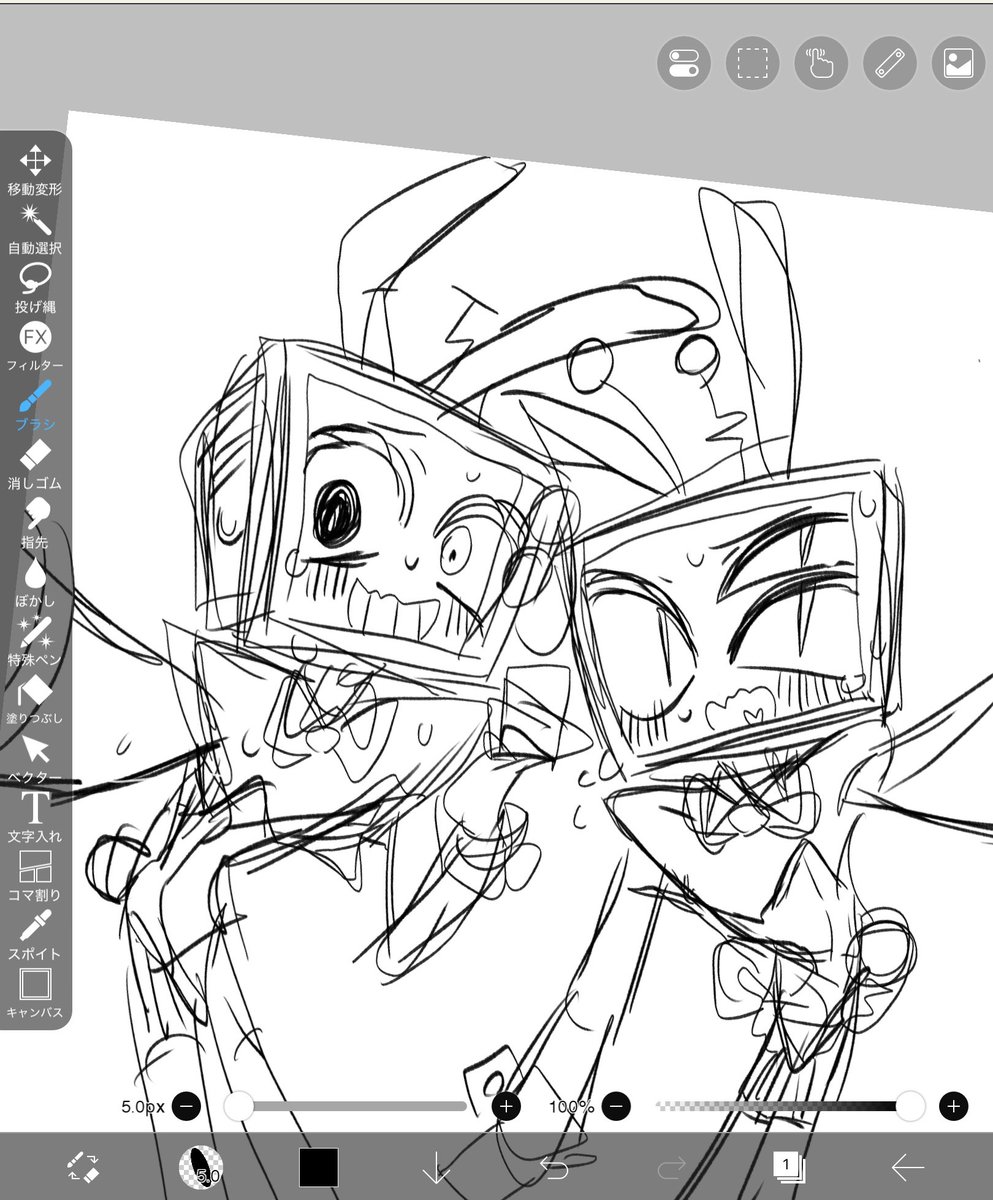Select the Lasso (投げ縄) tool
The height and width of the screenshot is (1200, 993).
[35, 287]
